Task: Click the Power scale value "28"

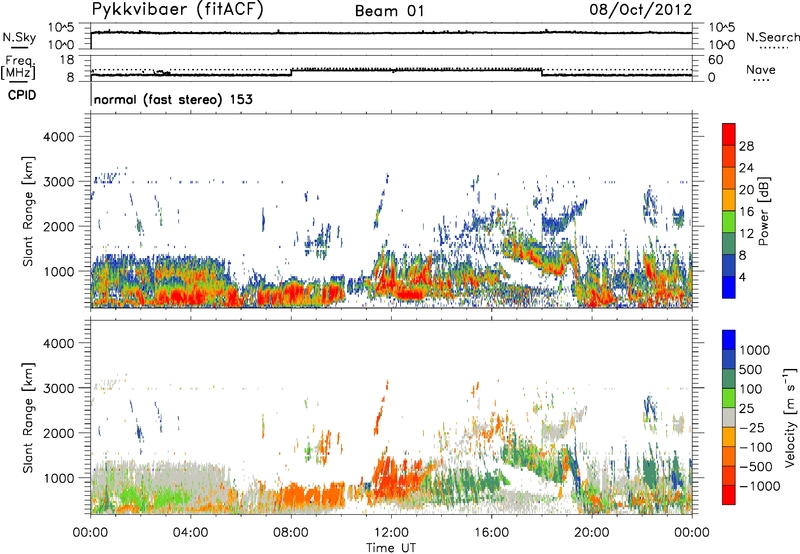Action: (746, 146)
